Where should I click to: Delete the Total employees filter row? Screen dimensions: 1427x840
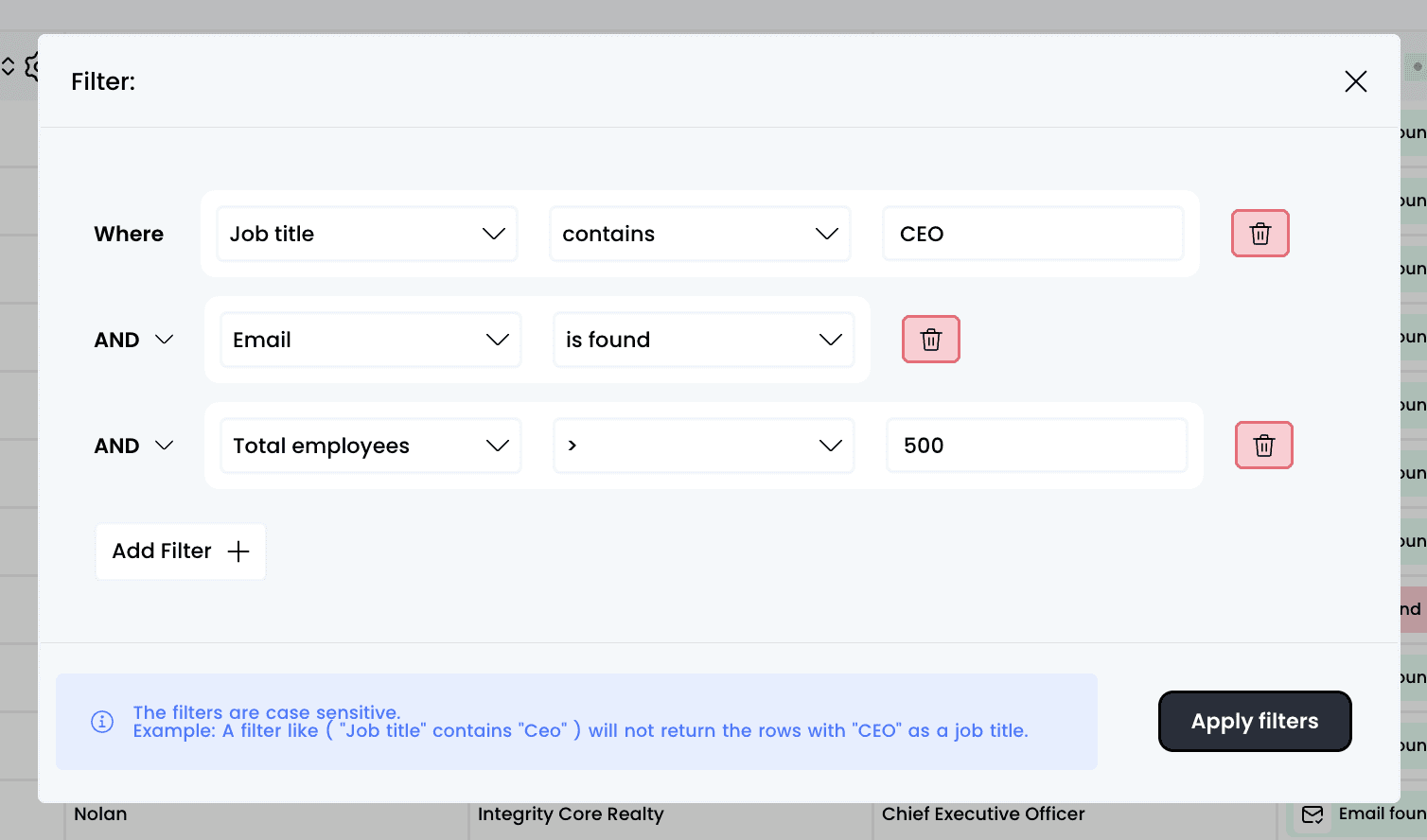1263,446
